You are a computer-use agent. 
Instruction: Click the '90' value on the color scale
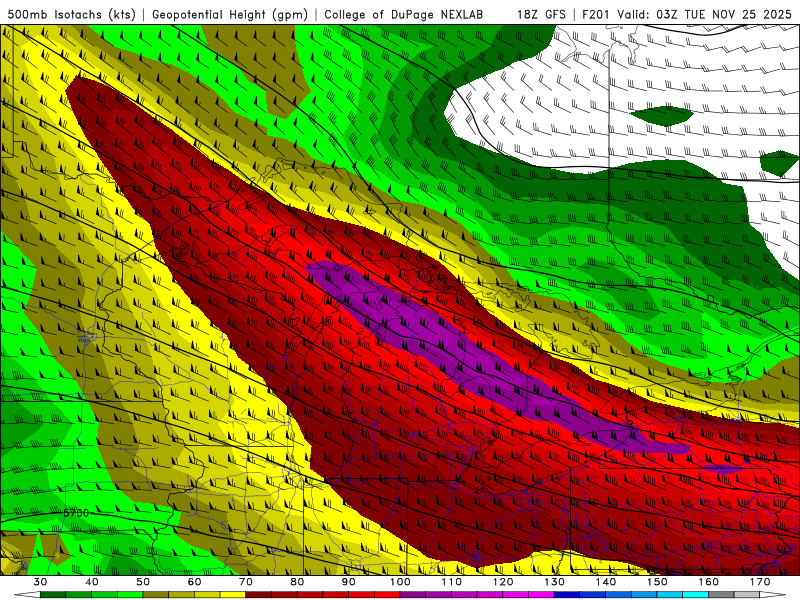coord(349,582)
